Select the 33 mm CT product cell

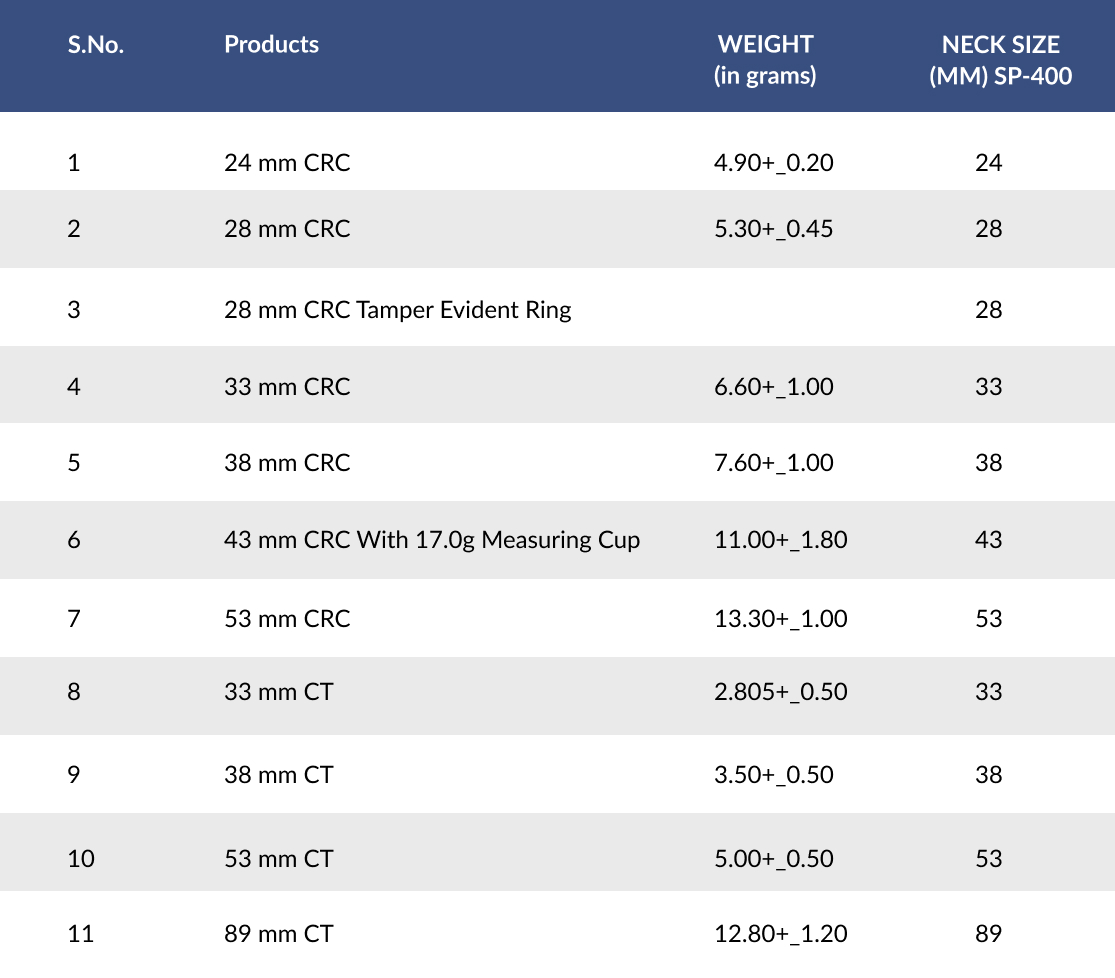click(279, 692)
